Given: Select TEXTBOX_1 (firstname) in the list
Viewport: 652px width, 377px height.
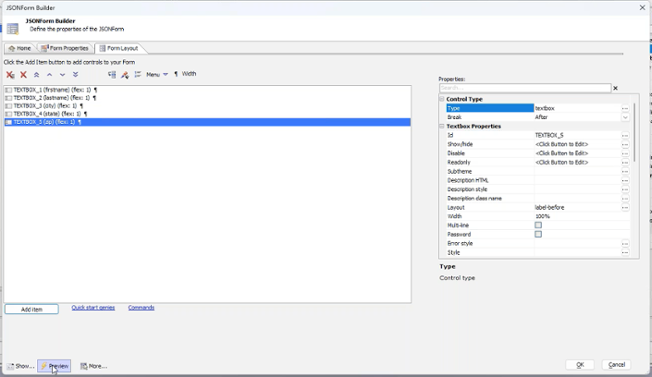Looking at the screenshot, I should (x=207, y=90).
